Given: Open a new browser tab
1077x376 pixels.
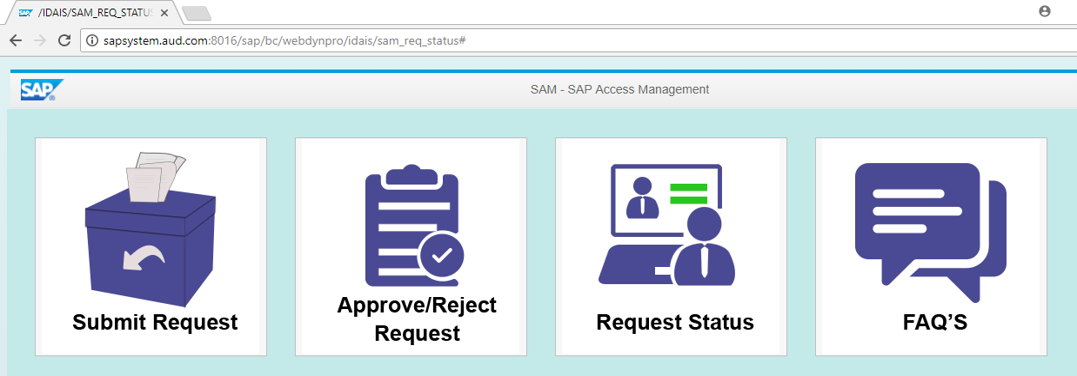Looking at the screenshot, I should [x=197, y=14].
